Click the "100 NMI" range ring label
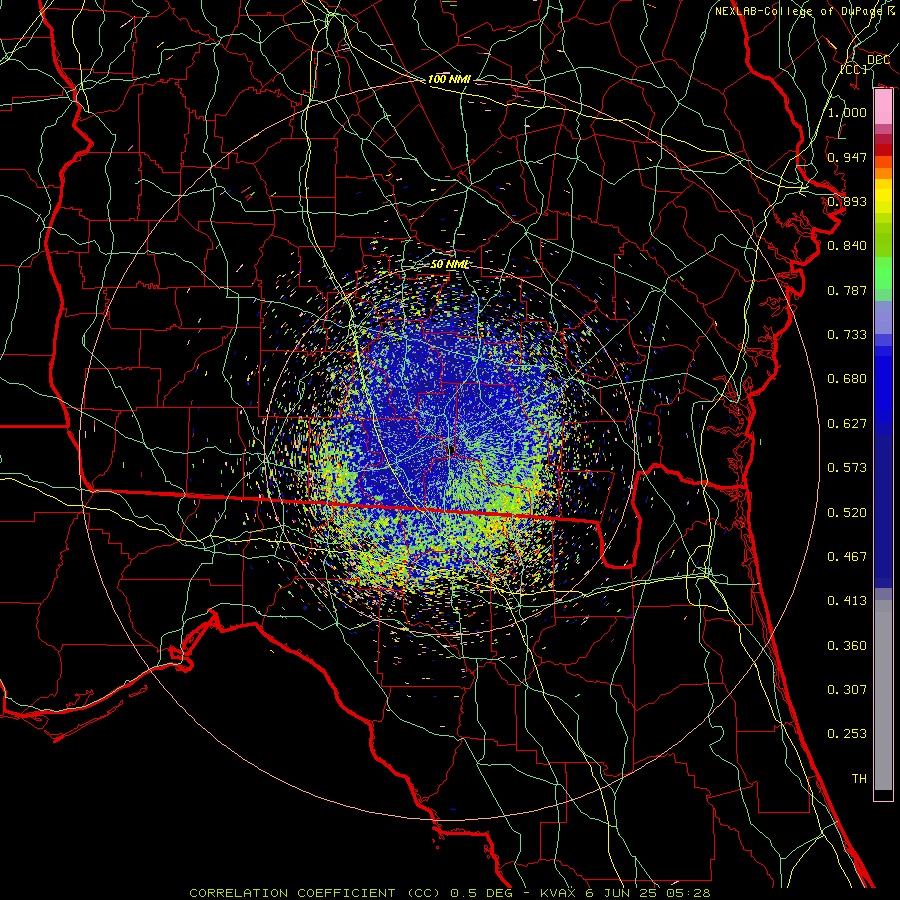900x900 pixels. 449,79
